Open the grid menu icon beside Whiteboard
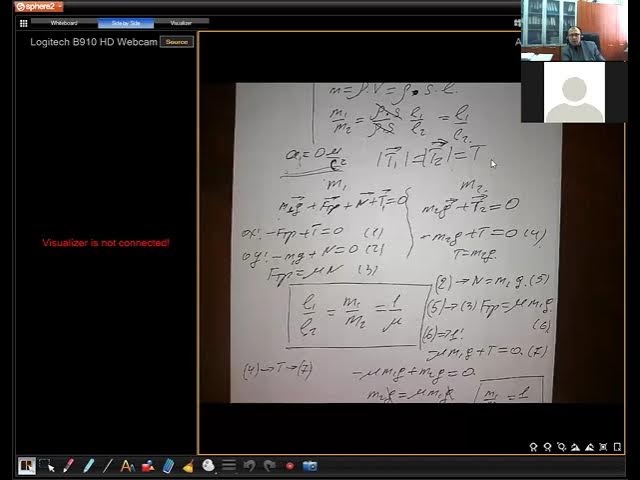Image resolution: width=640 pixels, height=480 pixels. tap(24, 23)
